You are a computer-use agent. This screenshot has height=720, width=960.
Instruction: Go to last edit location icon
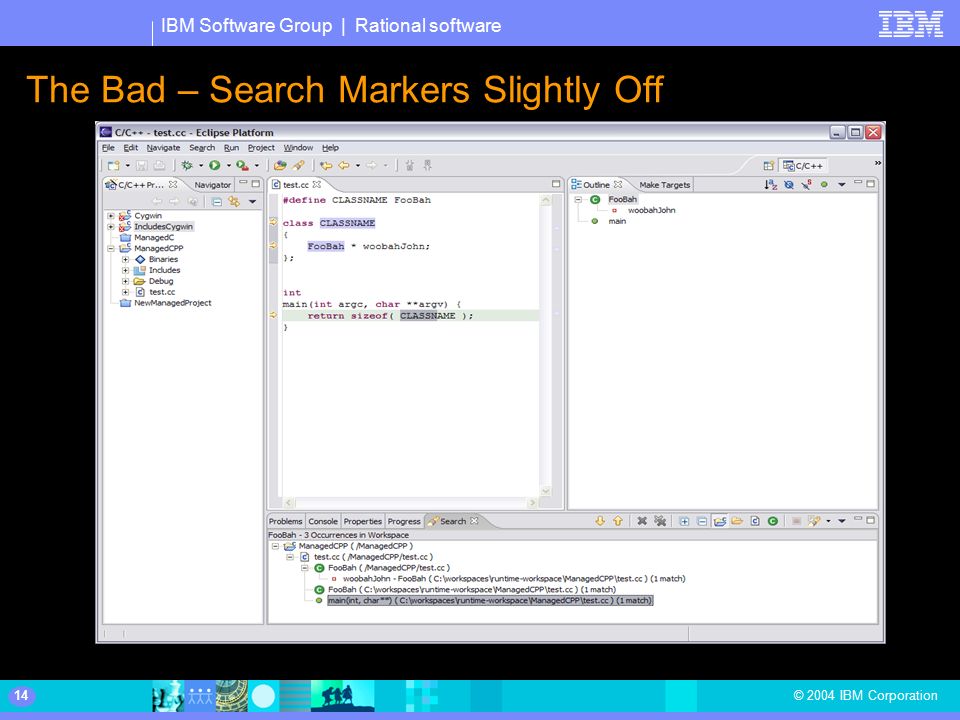coord(326,165)
